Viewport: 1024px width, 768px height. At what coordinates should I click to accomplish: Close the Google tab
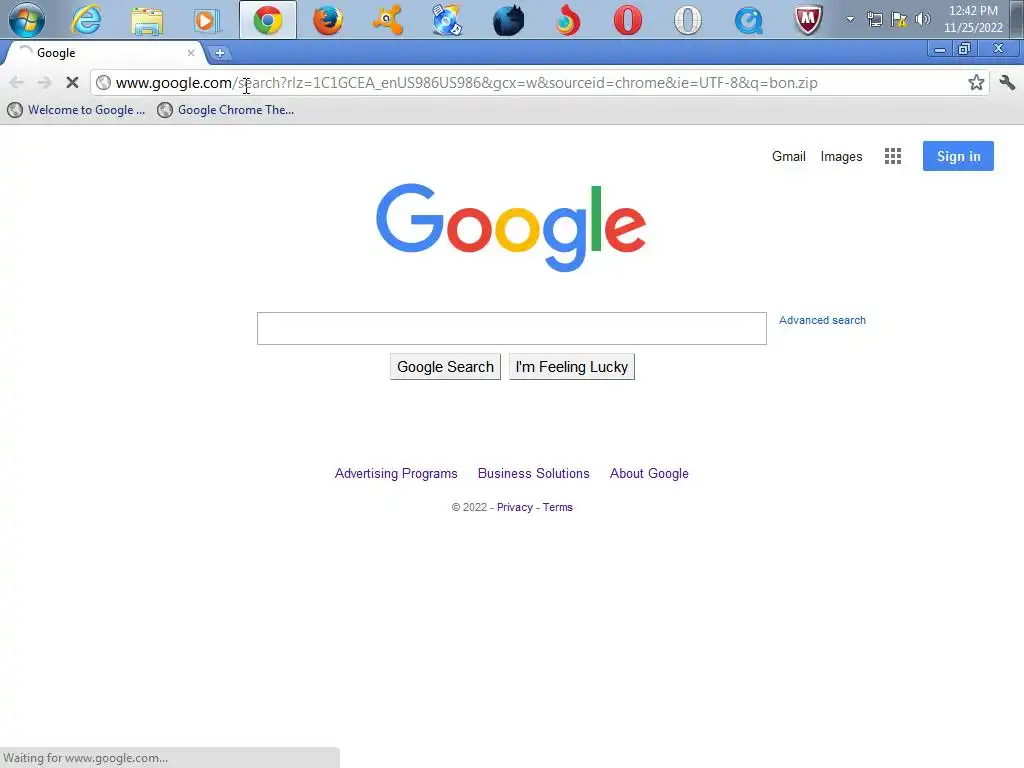coord(191,53)
